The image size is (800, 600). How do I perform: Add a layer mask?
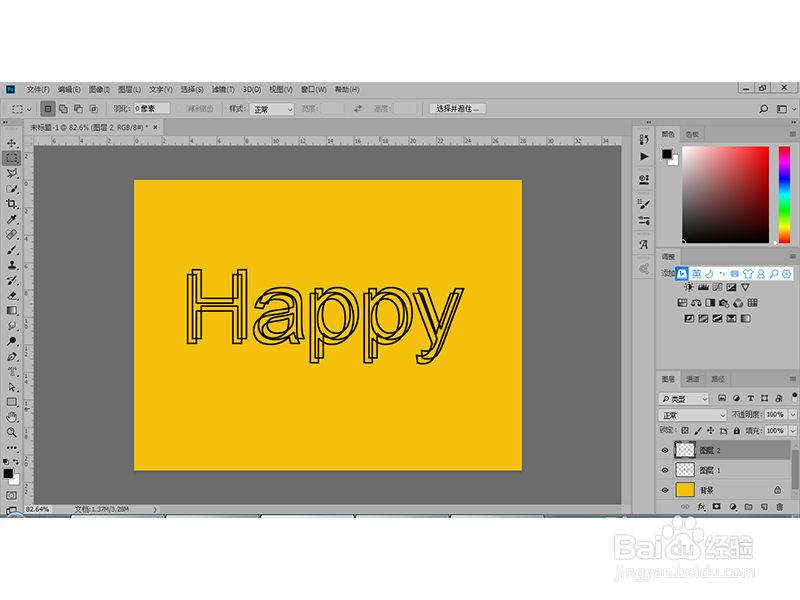[717, 507]
